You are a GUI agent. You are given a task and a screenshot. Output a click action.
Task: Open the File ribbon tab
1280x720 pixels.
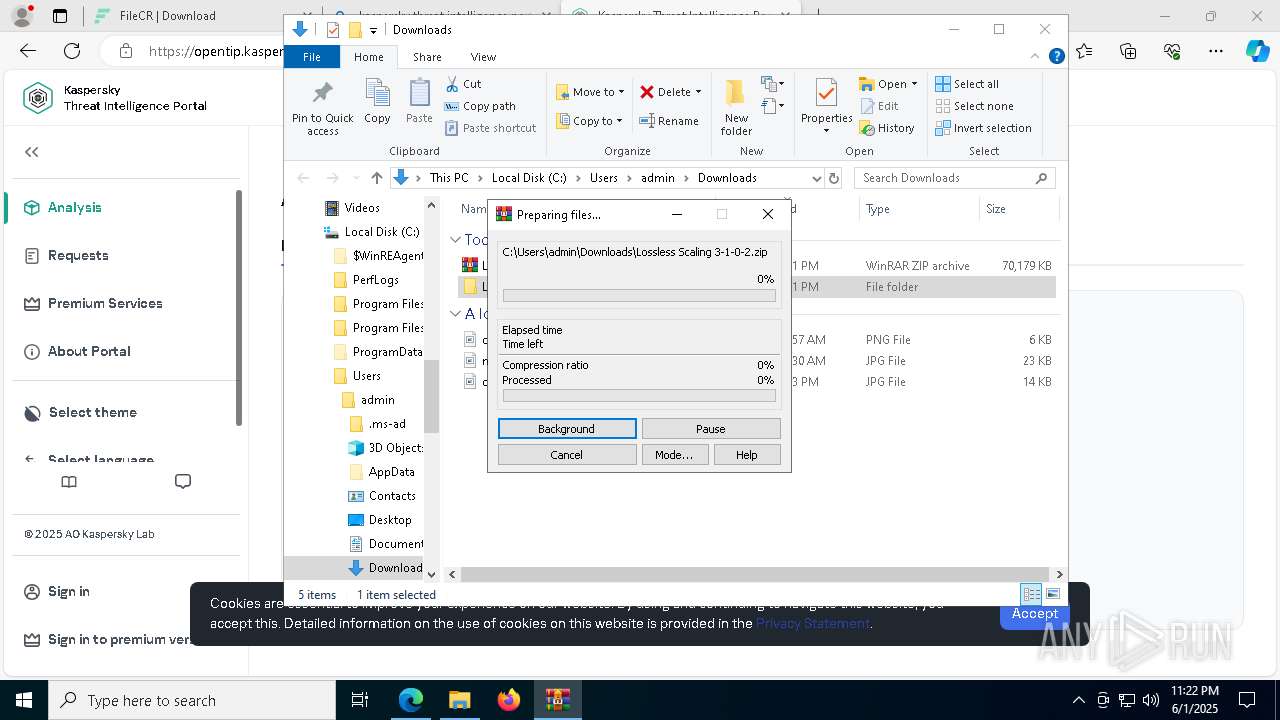[312, 57]
